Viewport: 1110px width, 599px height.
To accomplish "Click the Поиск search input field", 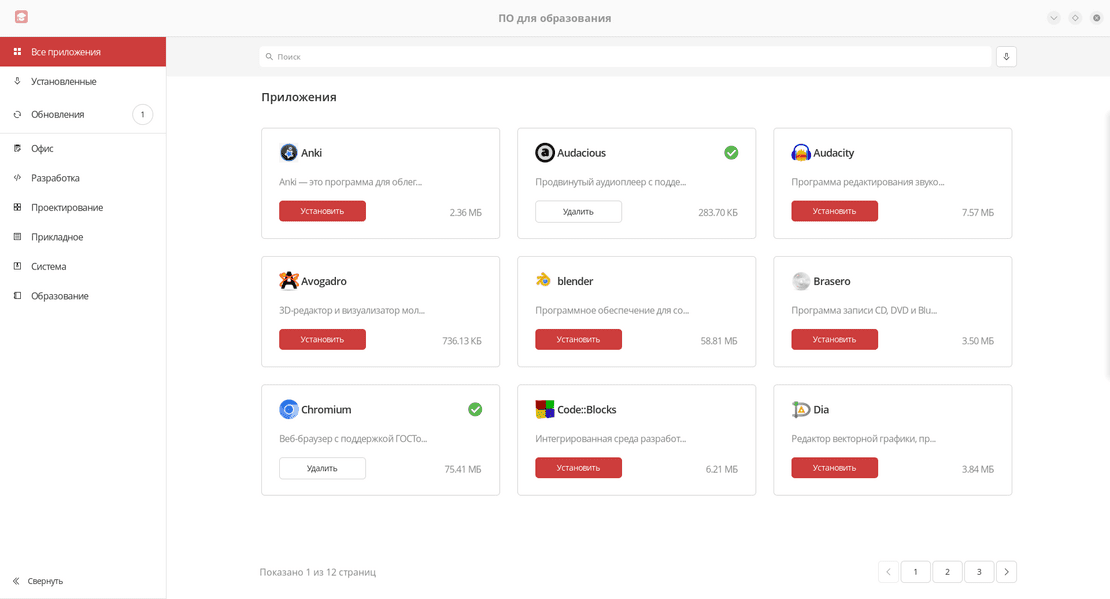I will tap(625, 57).
